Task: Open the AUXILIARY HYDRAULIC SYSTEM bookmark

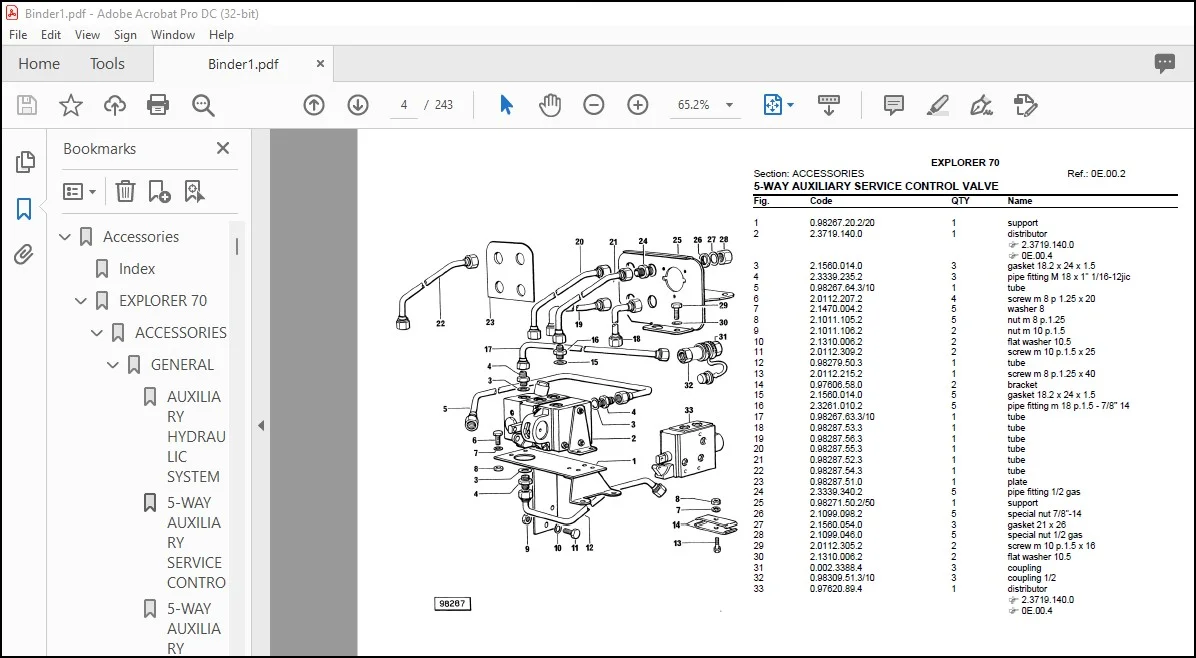Action: point(196,437)
